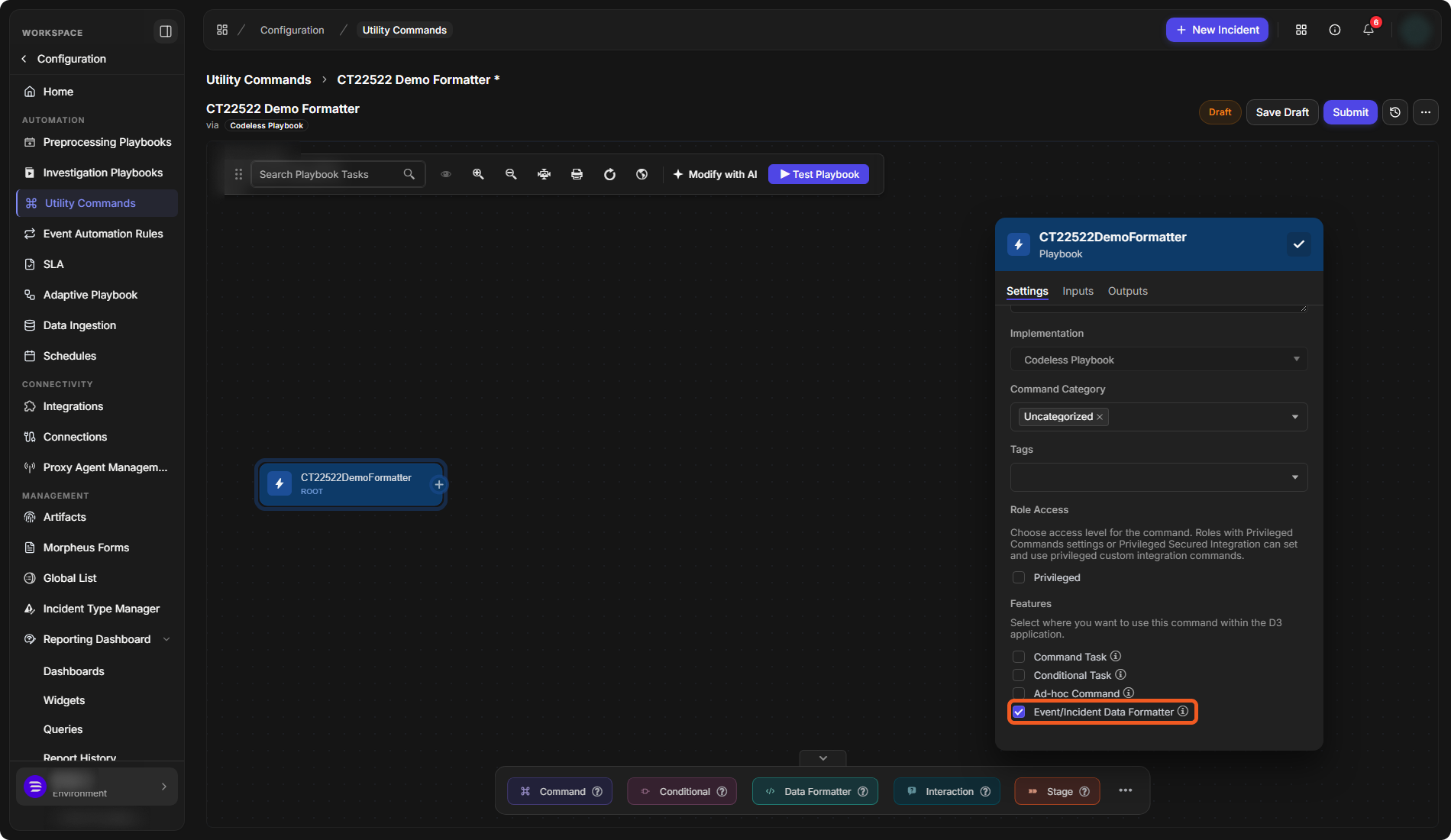Image resolution: width=1451 pixels, height=840 pixels.
Task: Click the print playbook icon
Action: pyautogui.click(x=577, y=174)
